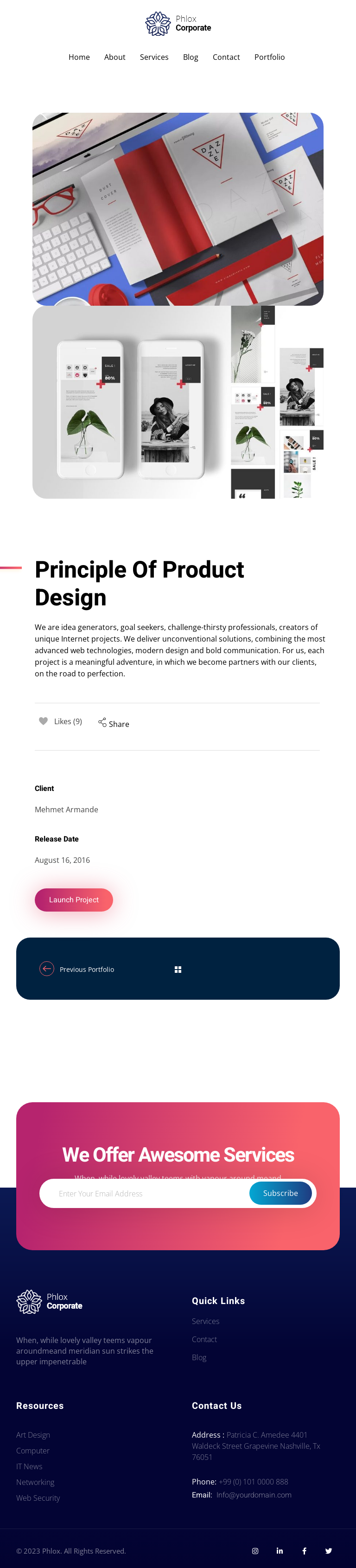
Task: Click the Dazzle branding mockup image
Action: [x=178, y=209]
